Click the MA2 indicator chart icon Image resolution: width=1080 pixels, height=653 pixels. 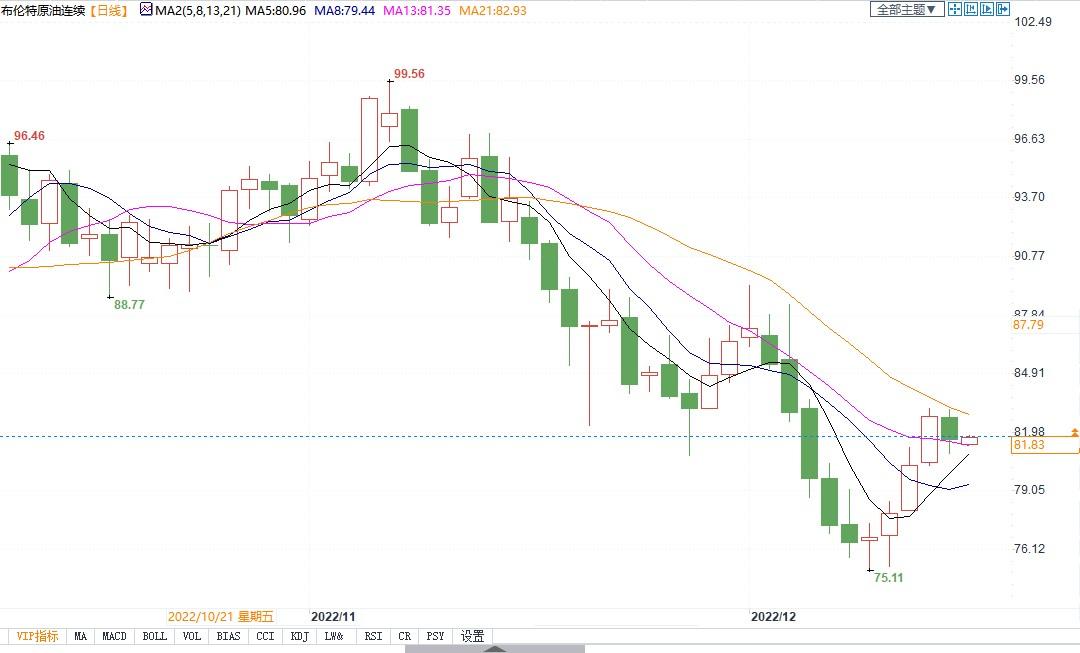[146, 10]
